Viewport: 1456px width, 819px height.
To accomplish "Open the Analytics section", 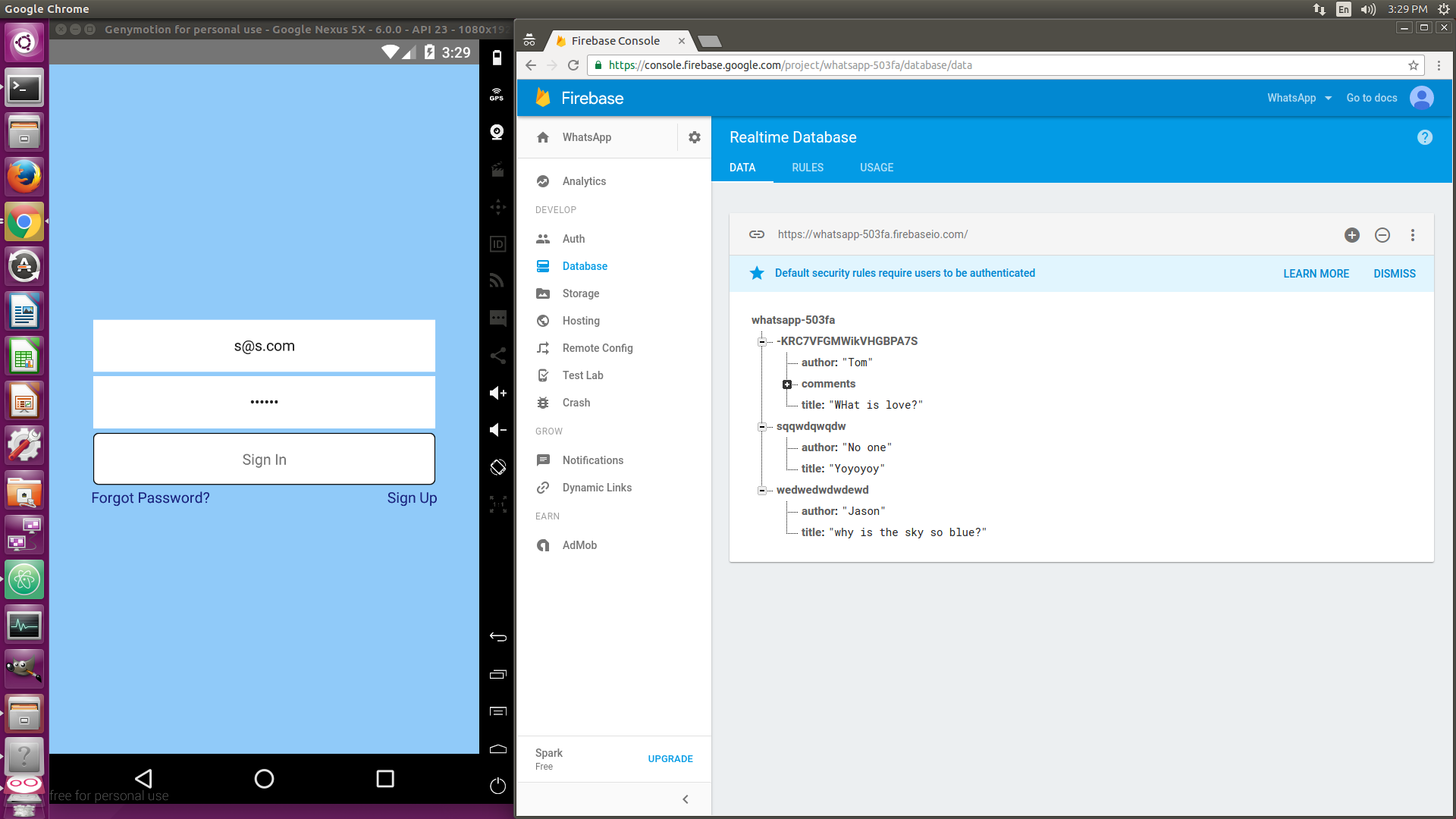I will pos(583,181).
